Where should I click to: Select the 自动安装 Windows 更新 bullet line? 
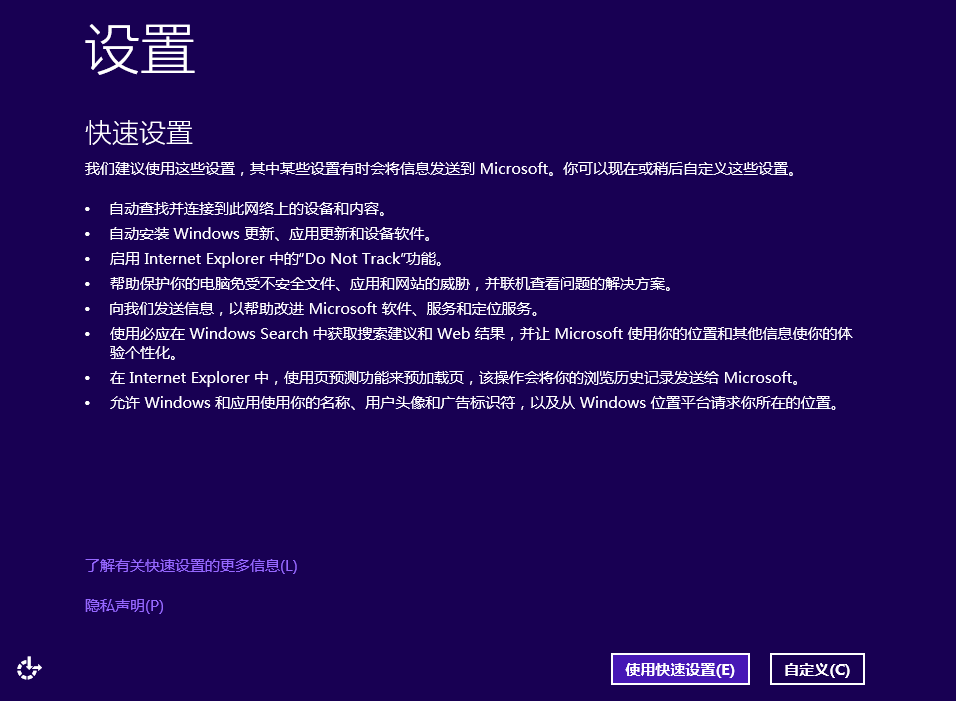(x=270, y=235)
